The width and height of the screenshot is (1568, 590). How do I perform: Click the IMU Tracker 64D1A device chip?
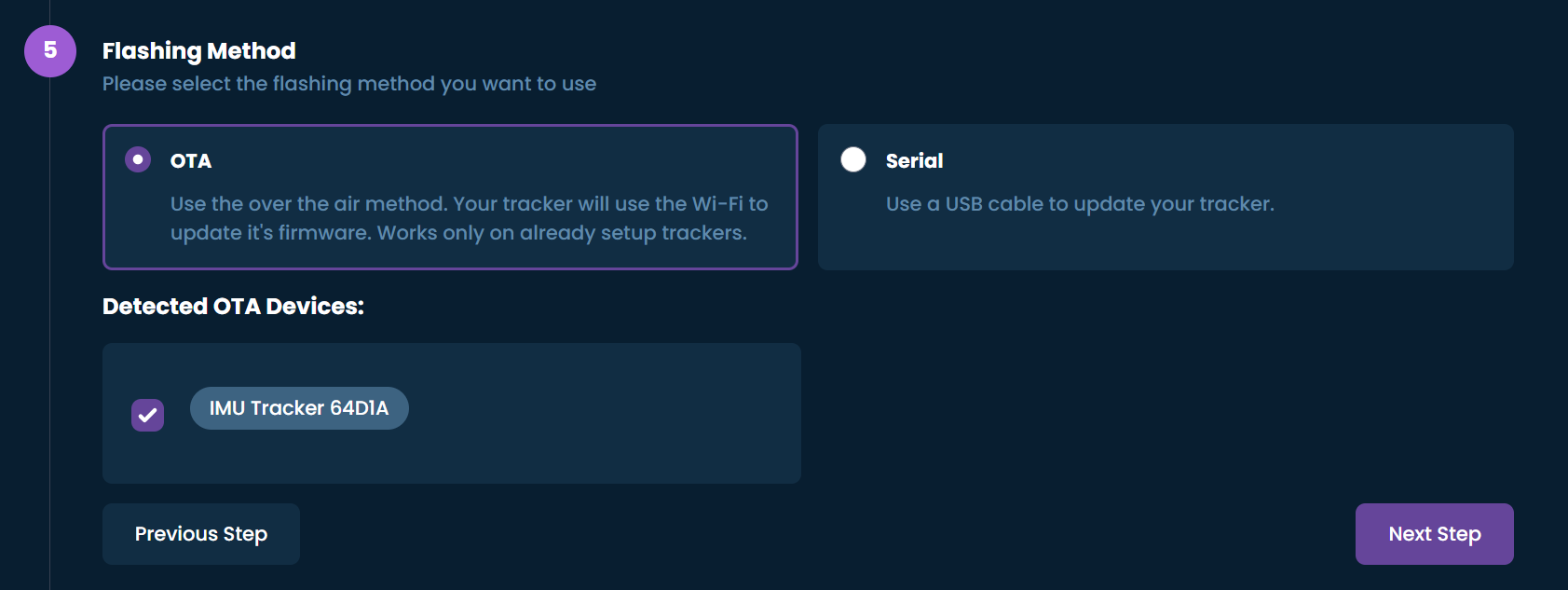click(299, 408)
